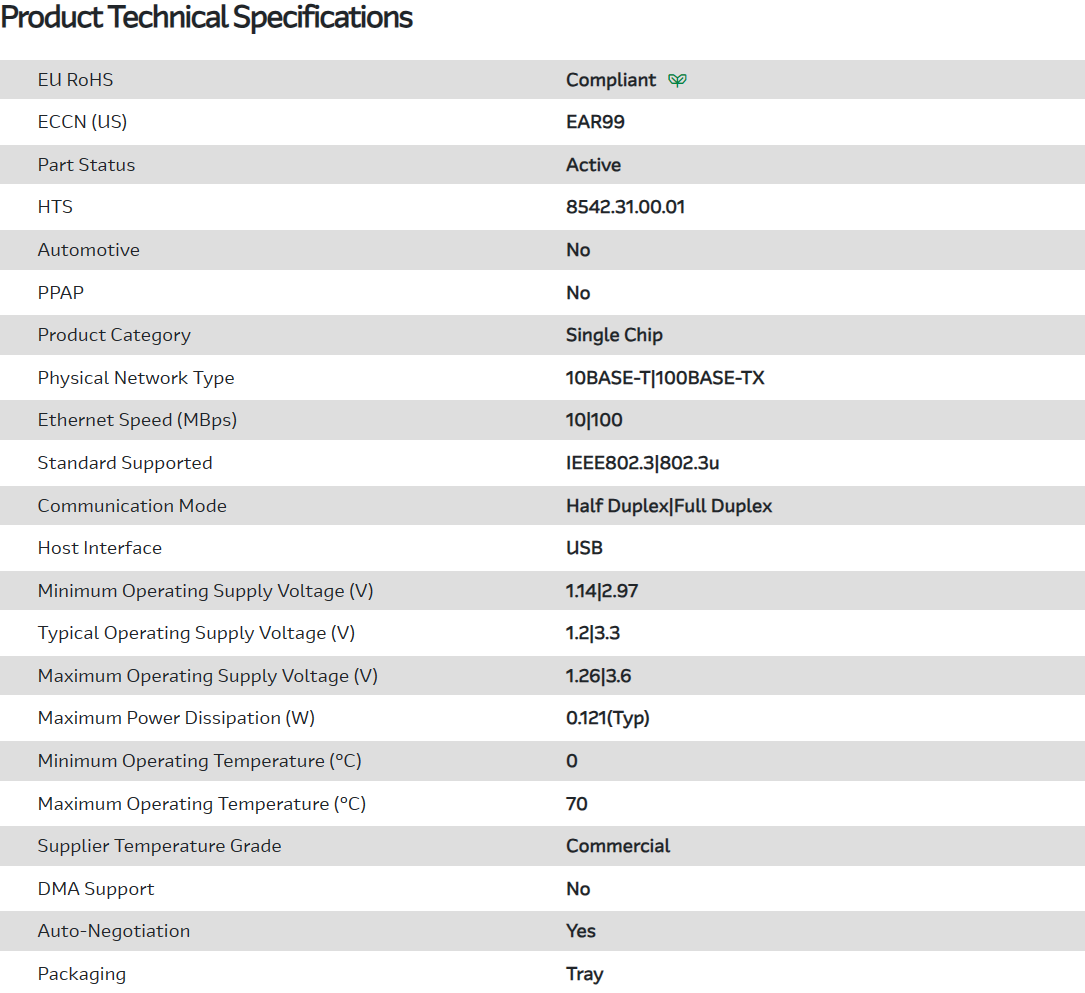Click the Packaging 'Tray' value

tap(585, 974)
